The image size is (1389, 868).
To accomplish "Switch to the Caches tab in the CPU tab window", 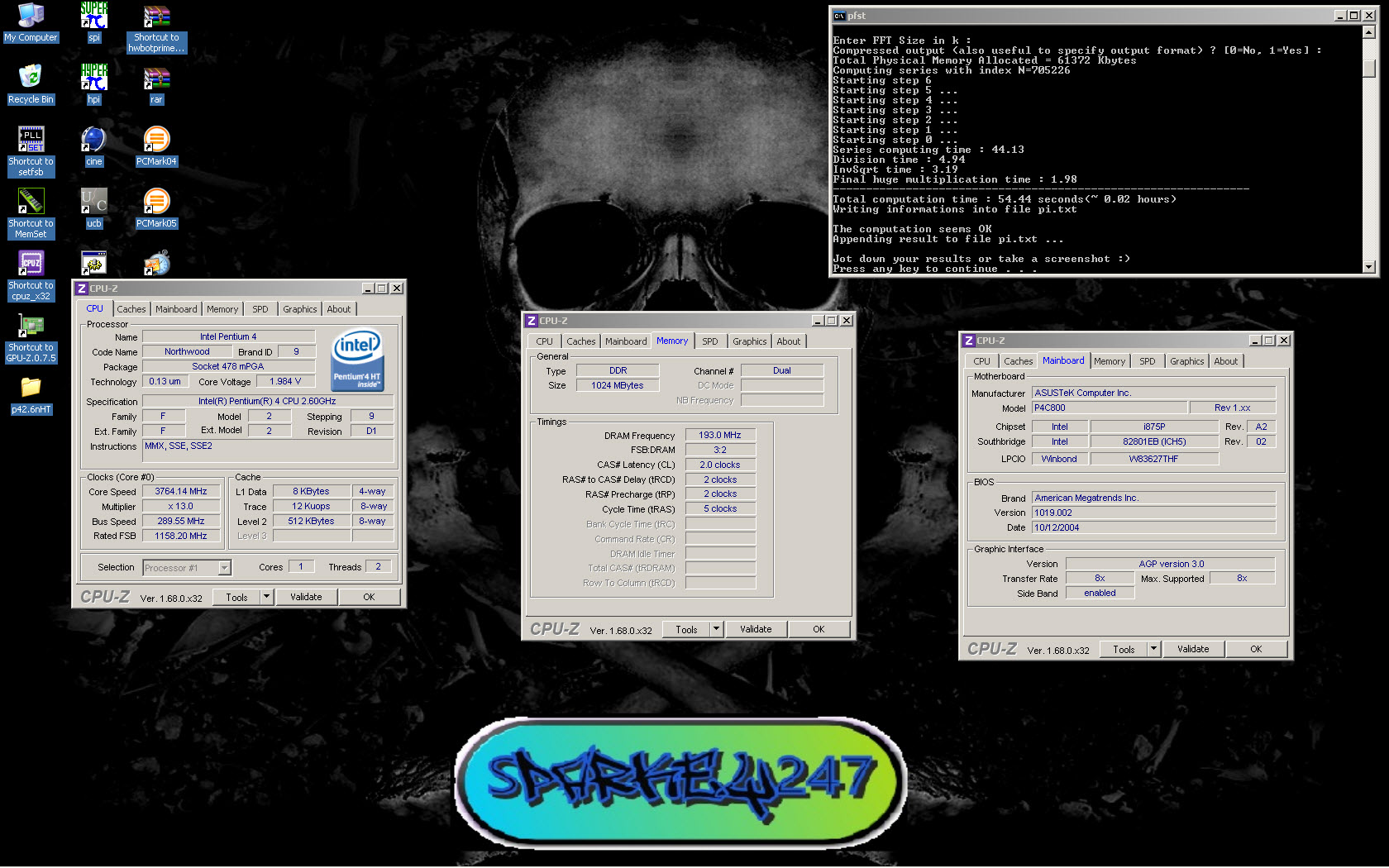I will coord(131,309).
